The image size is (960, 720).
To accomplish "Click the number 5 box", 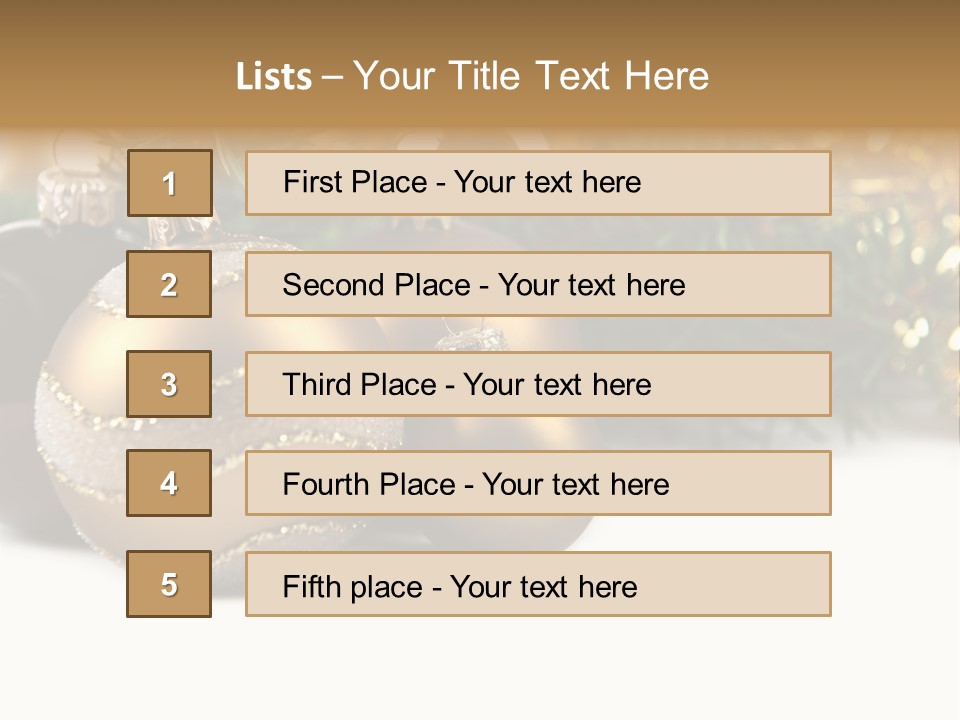I will coord(169,584).
